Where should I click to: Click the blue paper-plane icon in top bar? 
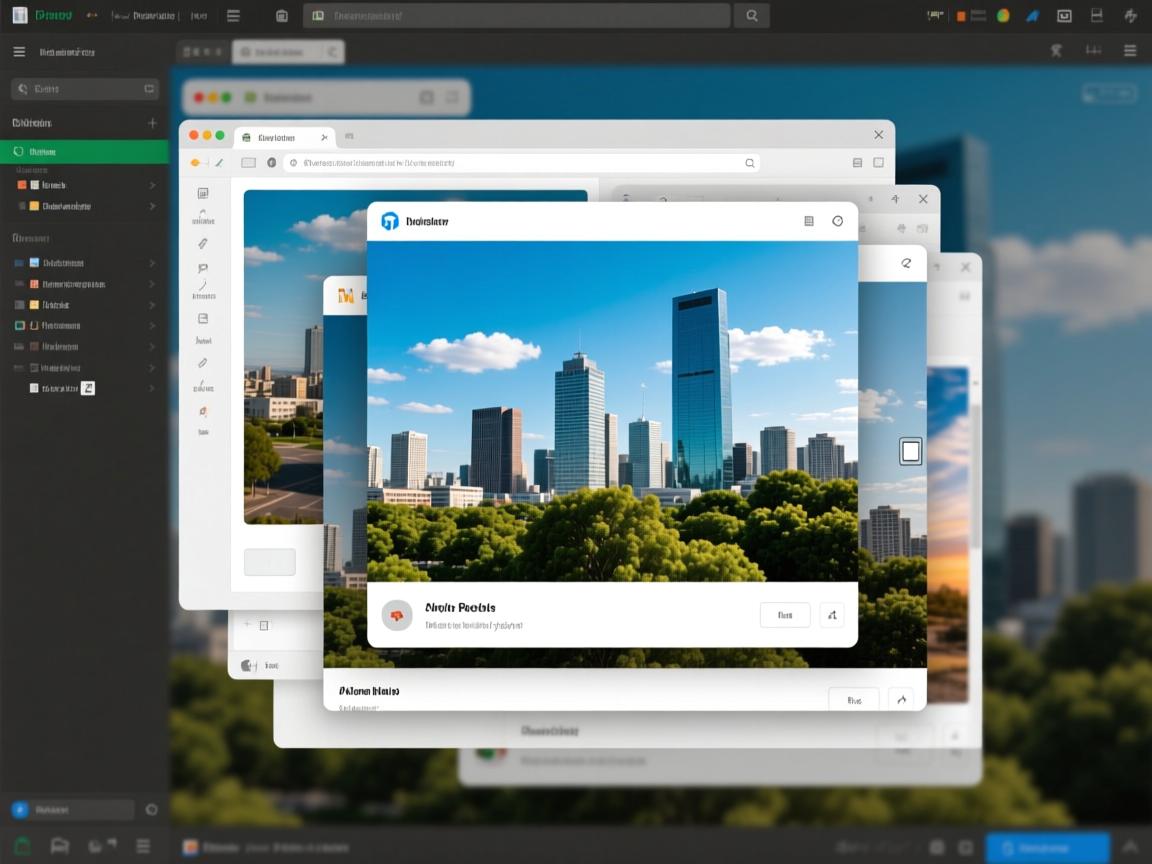click(x=1033, y=16)
